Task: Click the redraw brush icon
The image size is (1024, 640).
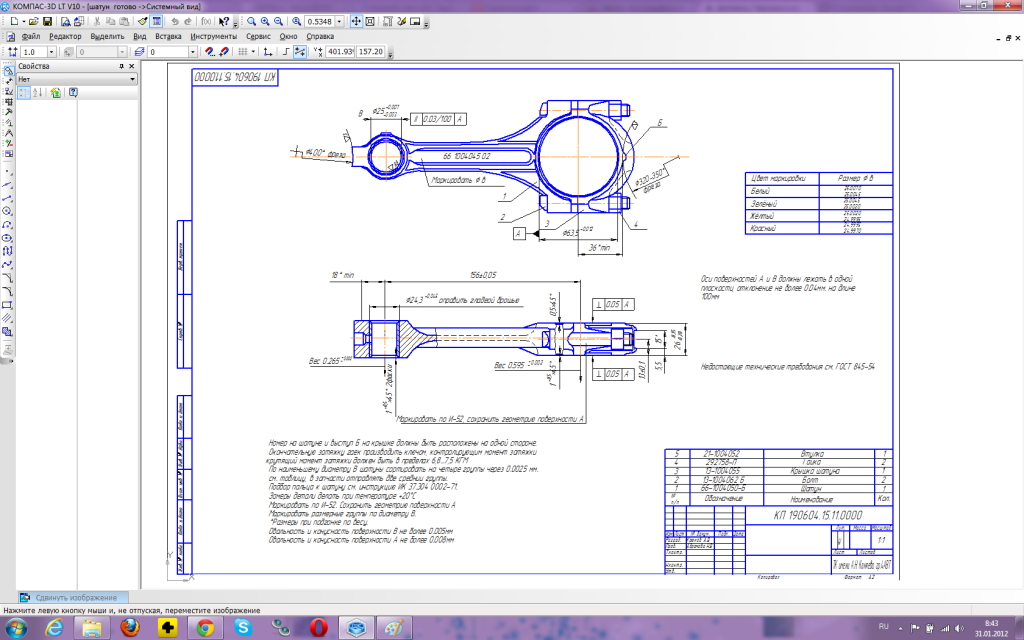Action: point(401,22)
